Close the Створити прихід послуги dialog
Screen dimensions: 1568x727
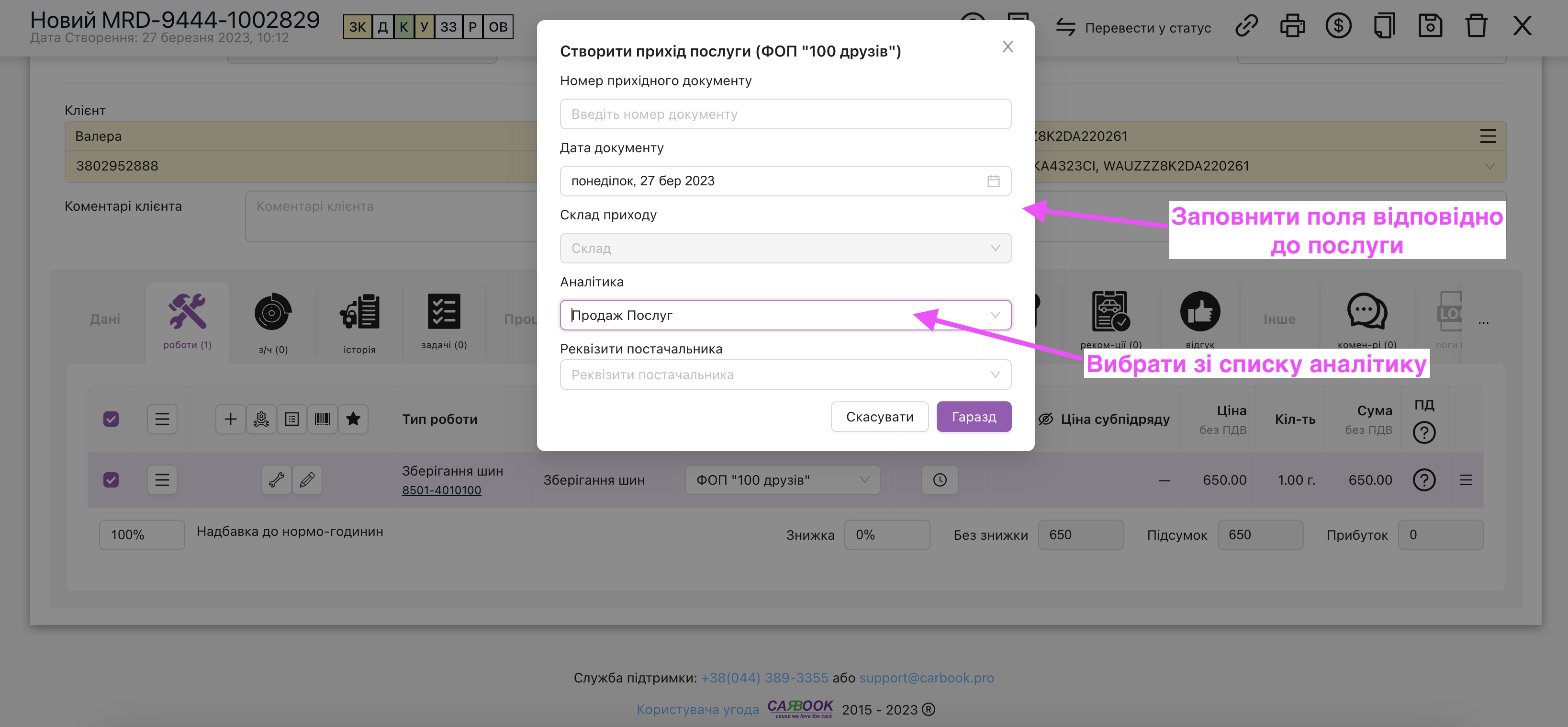point(1008,46)
